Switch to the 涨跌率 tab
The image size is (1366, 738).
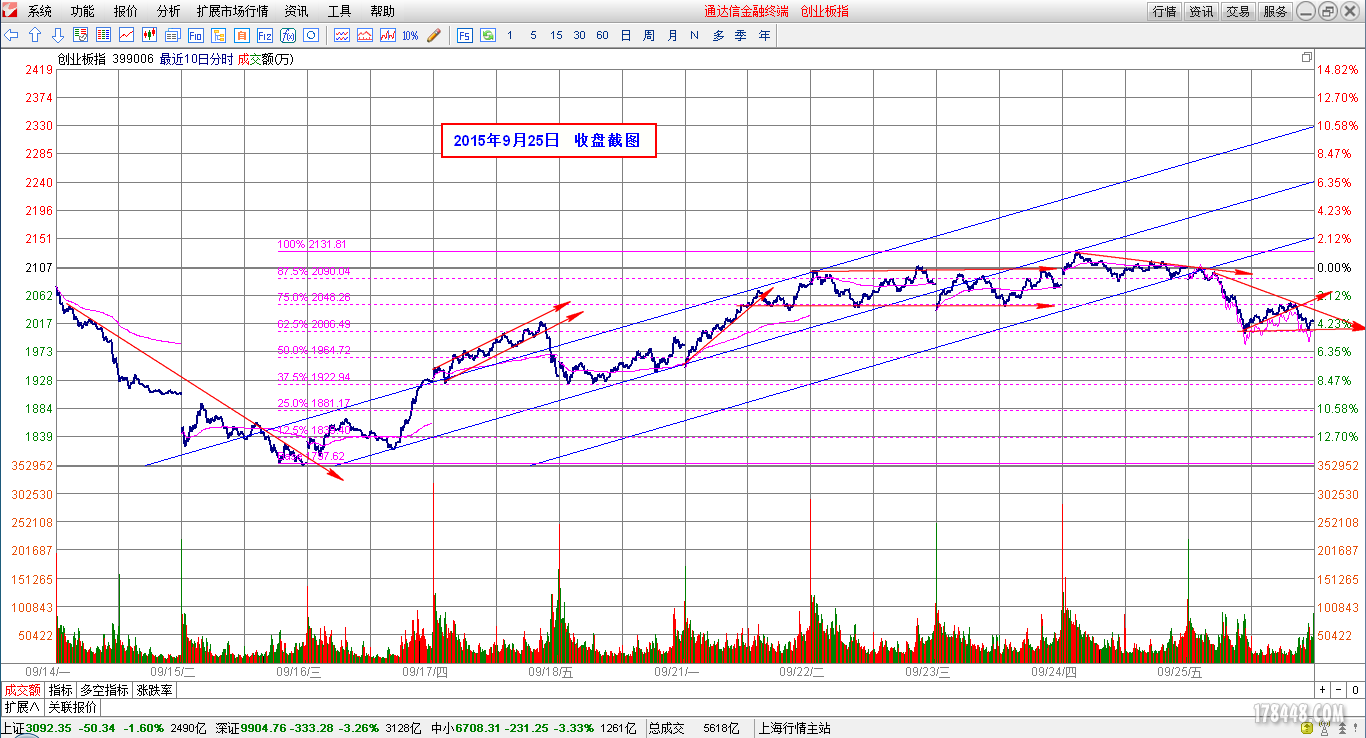click(154, 690)
